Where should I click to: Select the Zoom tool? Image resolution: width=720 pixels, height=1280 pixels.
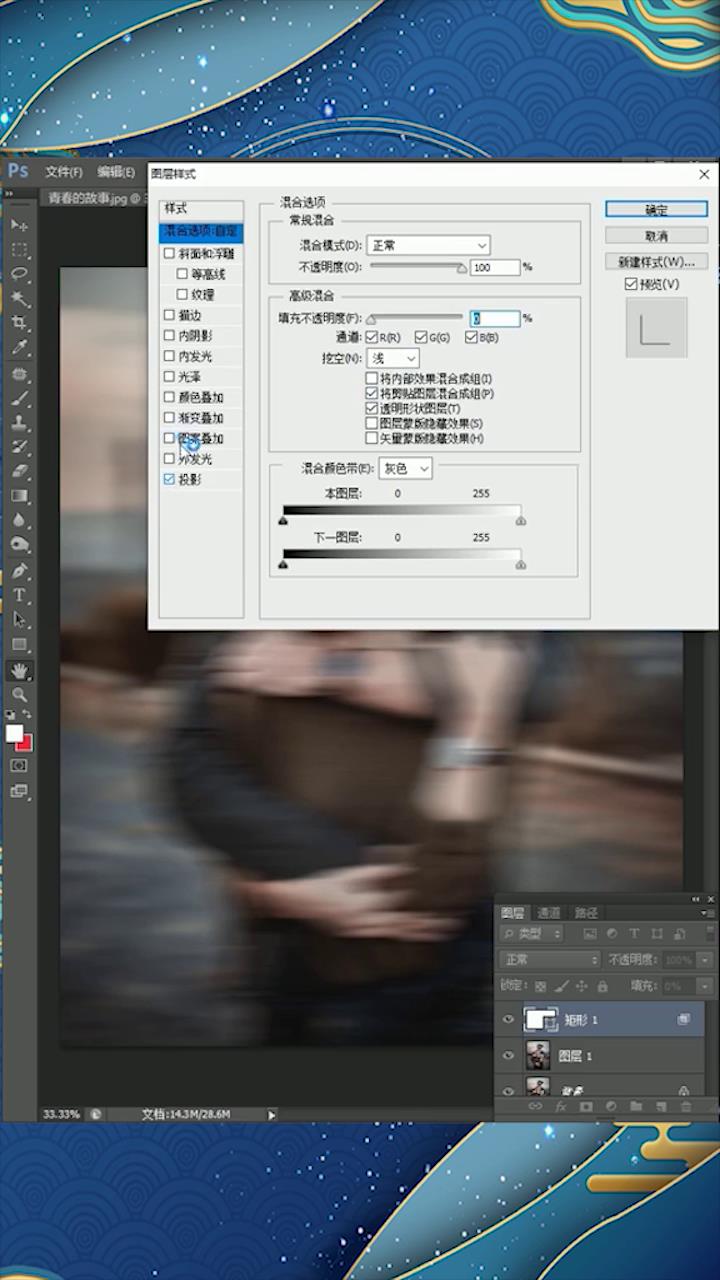click(19, 694)
